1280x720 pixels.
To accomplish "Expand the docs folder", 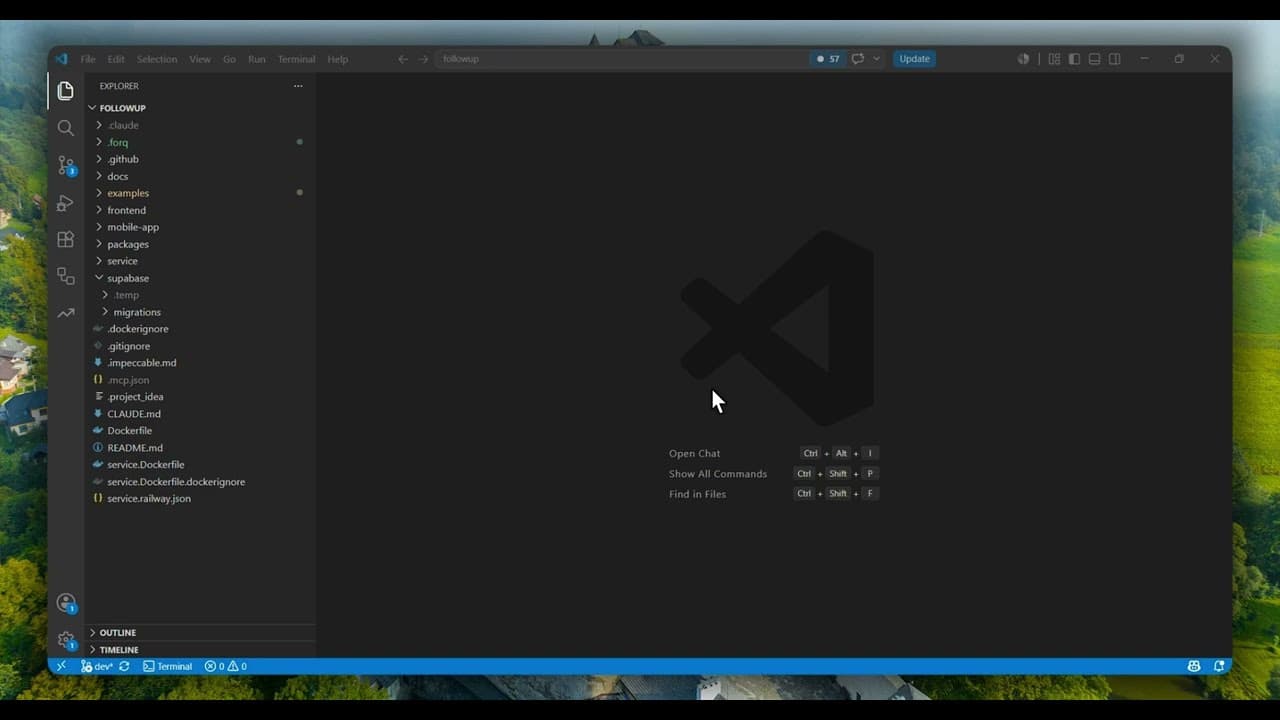I will point(99,176).
